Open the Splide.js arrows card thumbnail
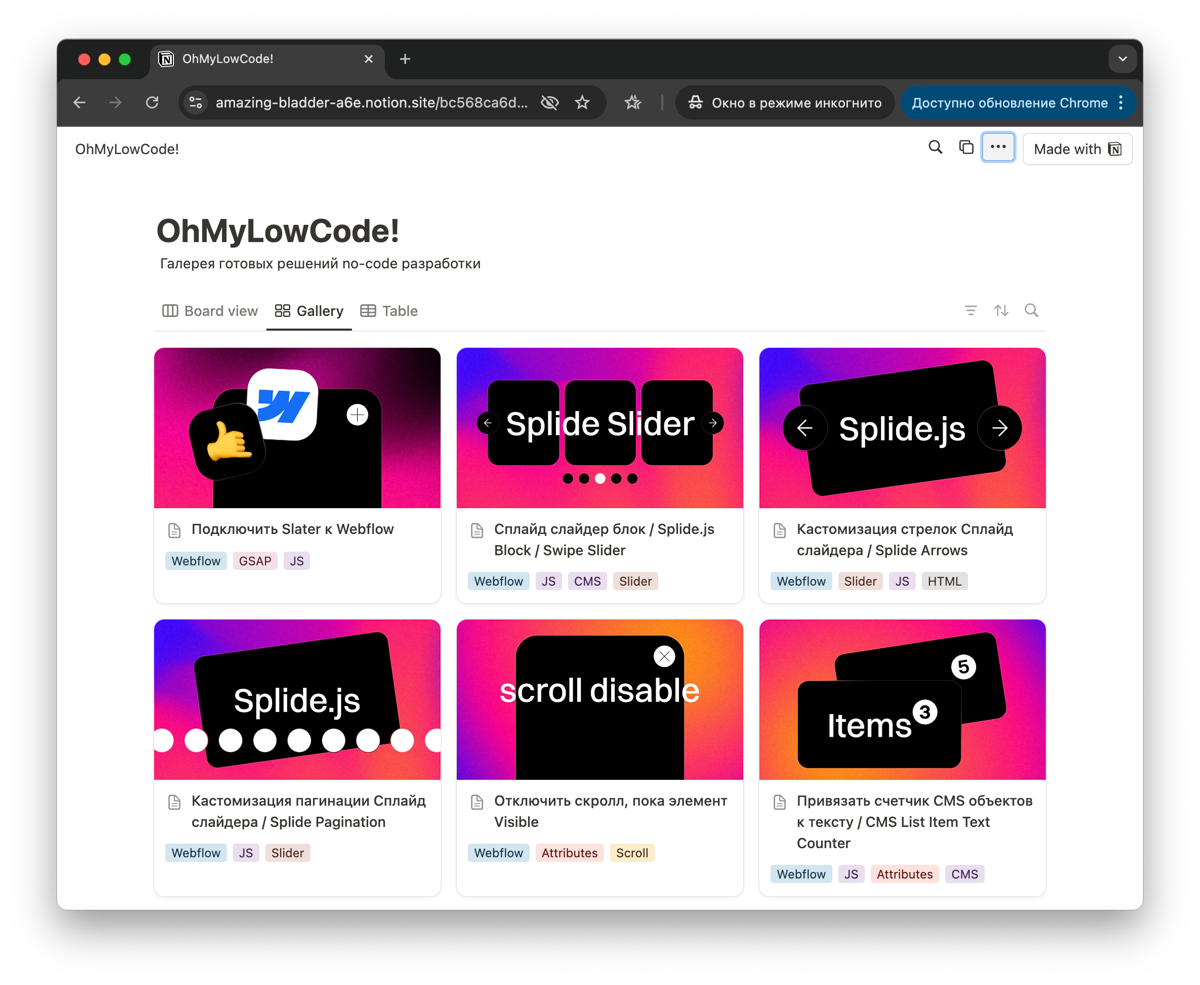 pyautogui.click(x=902, y=428)
